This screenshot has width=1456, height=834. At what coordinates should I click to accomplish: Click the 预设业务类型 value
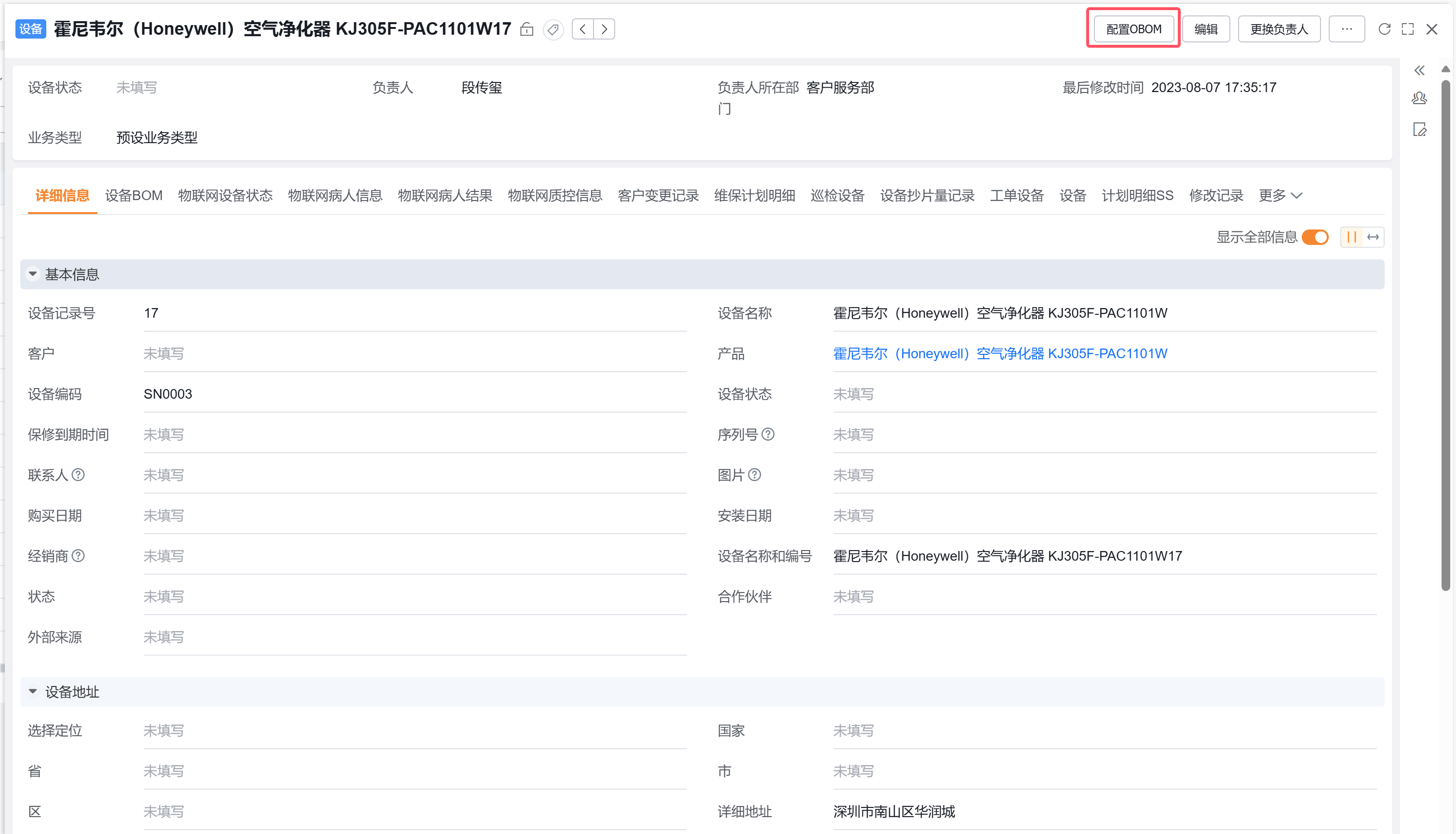(x=157, y=137)
